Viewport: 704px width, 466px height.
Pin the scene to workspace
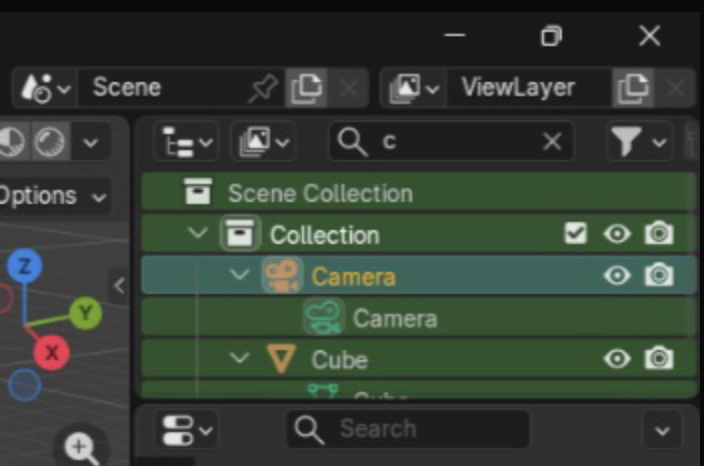[263, 88]
